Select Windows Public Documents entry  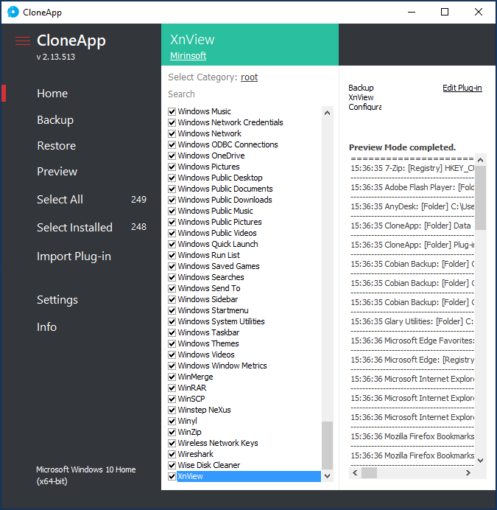[225, 189]
